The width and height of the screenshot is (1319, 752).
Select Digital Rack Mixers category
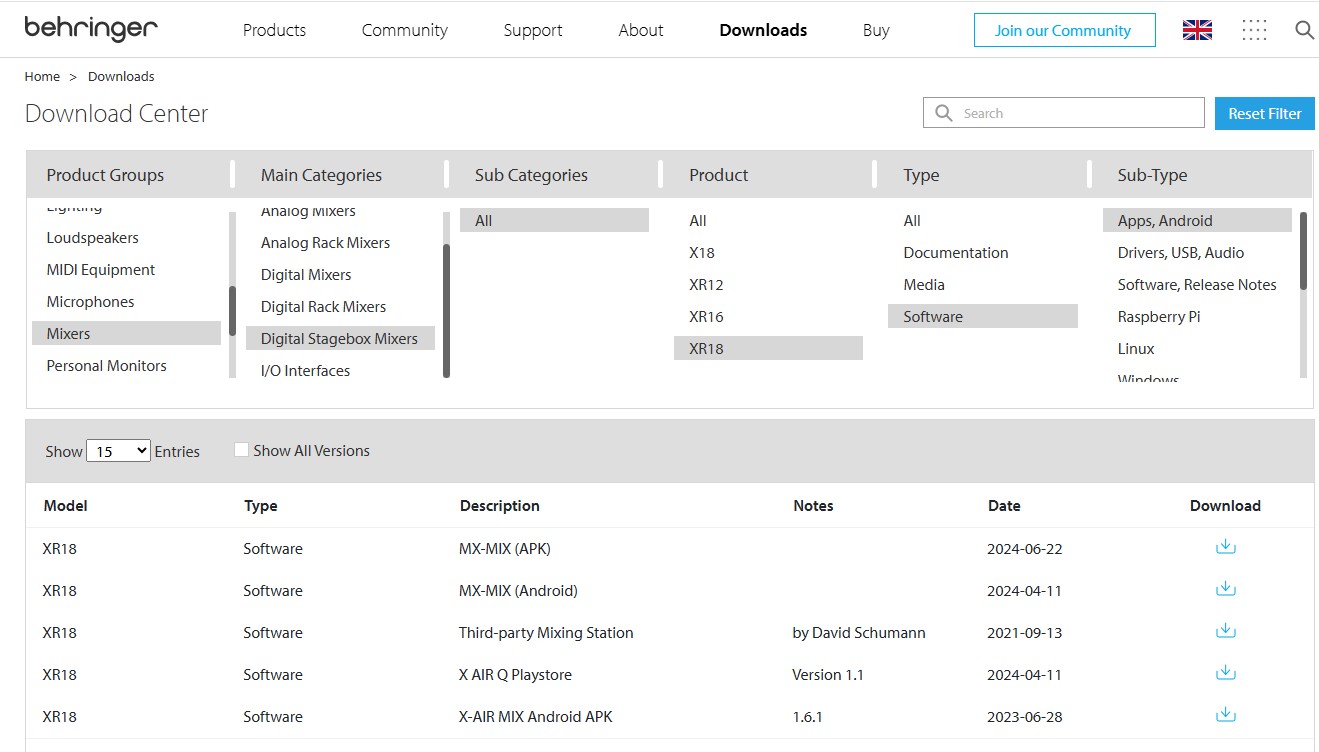(x=323, y=307)
